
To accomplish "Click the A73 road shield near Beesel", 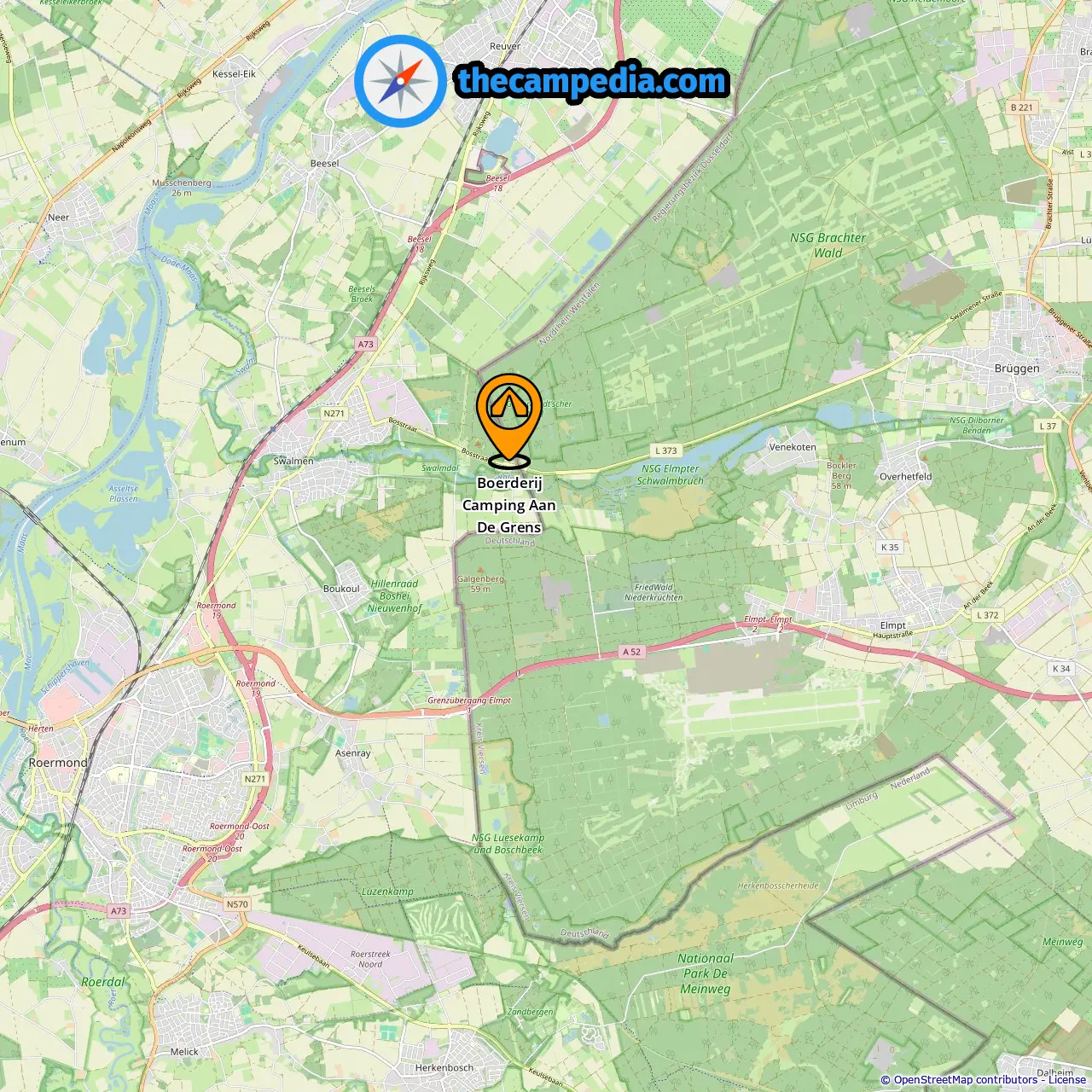I will pos(365,344).
